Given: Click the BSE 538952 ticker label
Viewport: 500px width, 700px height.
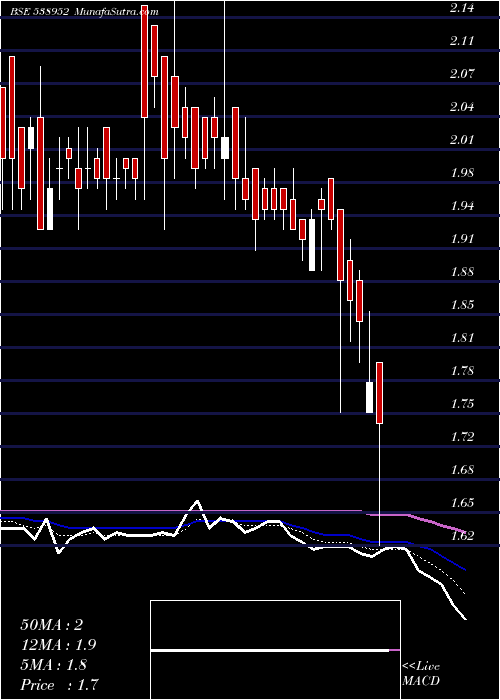Looking at the screenshot, I should click(x=39, y=12).
